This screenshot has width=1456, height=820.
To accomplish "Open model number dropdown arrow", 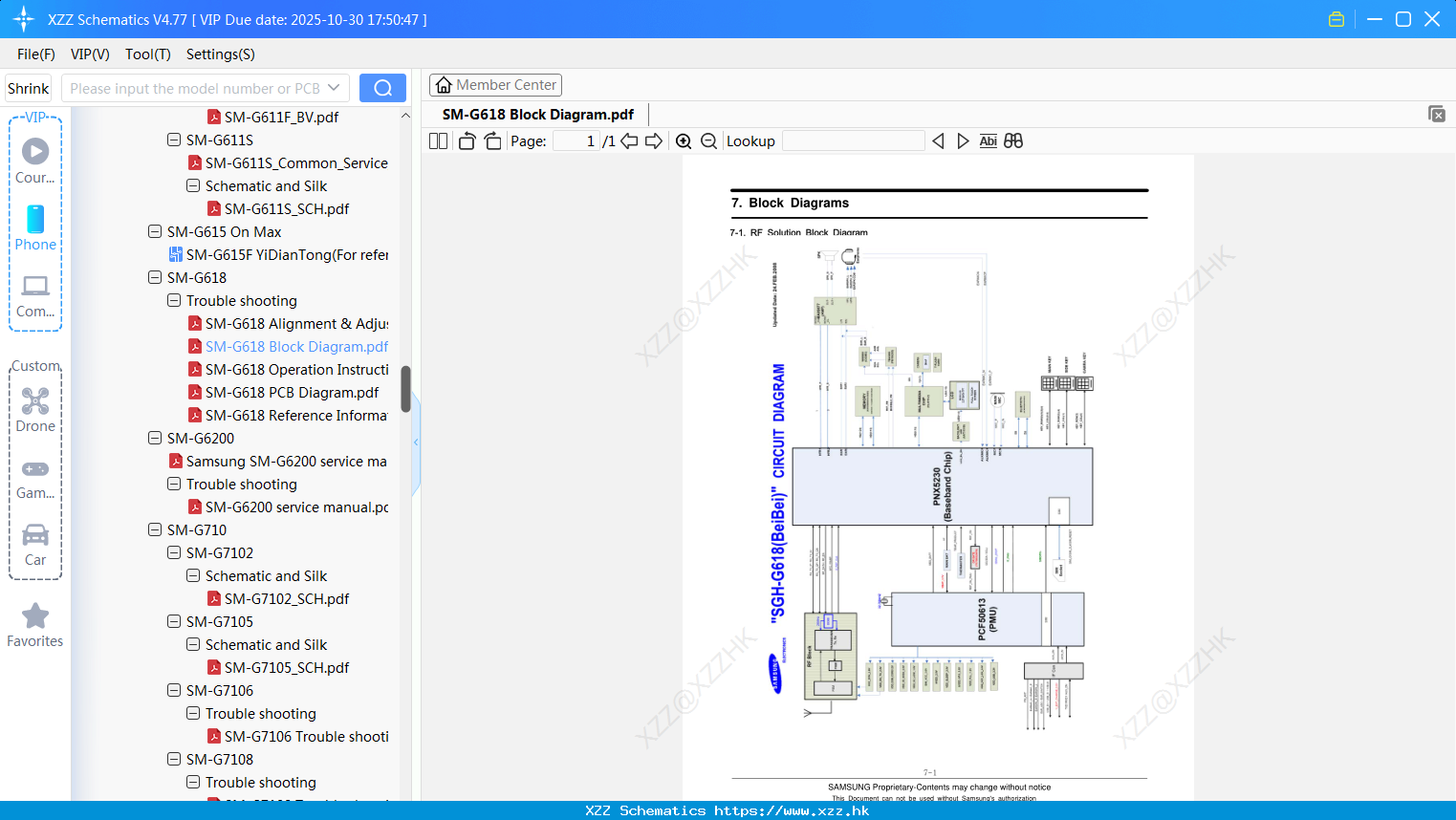I will tap(334, 88).
